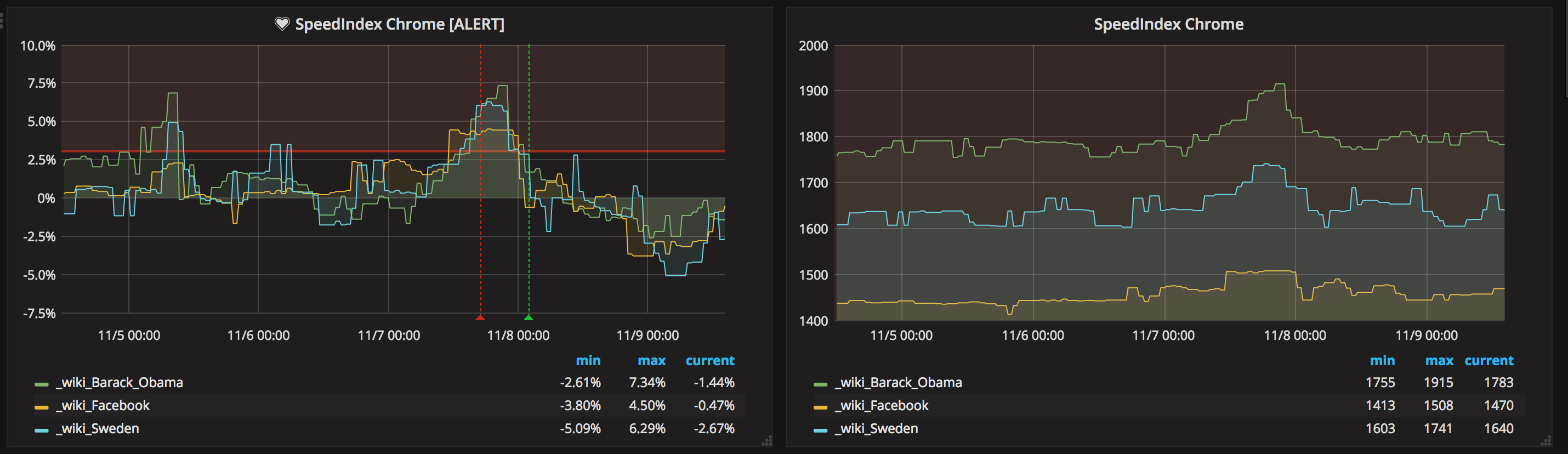Toggle _wiki_Facebook series in left legend
Image resolution: width=1568 pixels, height=454 pixels.
[x=103, y=406]
